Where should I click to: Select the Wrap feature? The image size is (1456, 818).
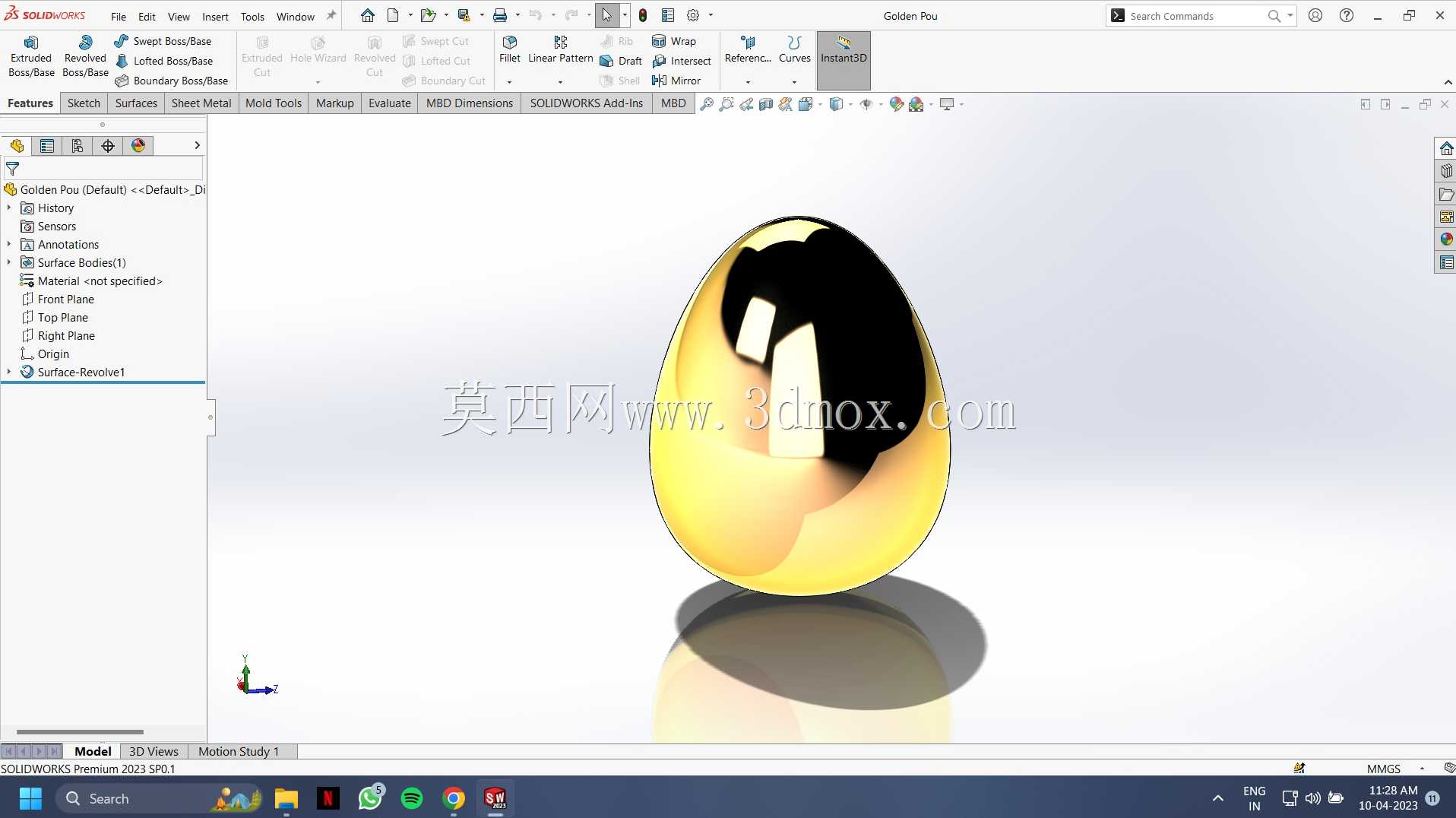tap(674, 41)
